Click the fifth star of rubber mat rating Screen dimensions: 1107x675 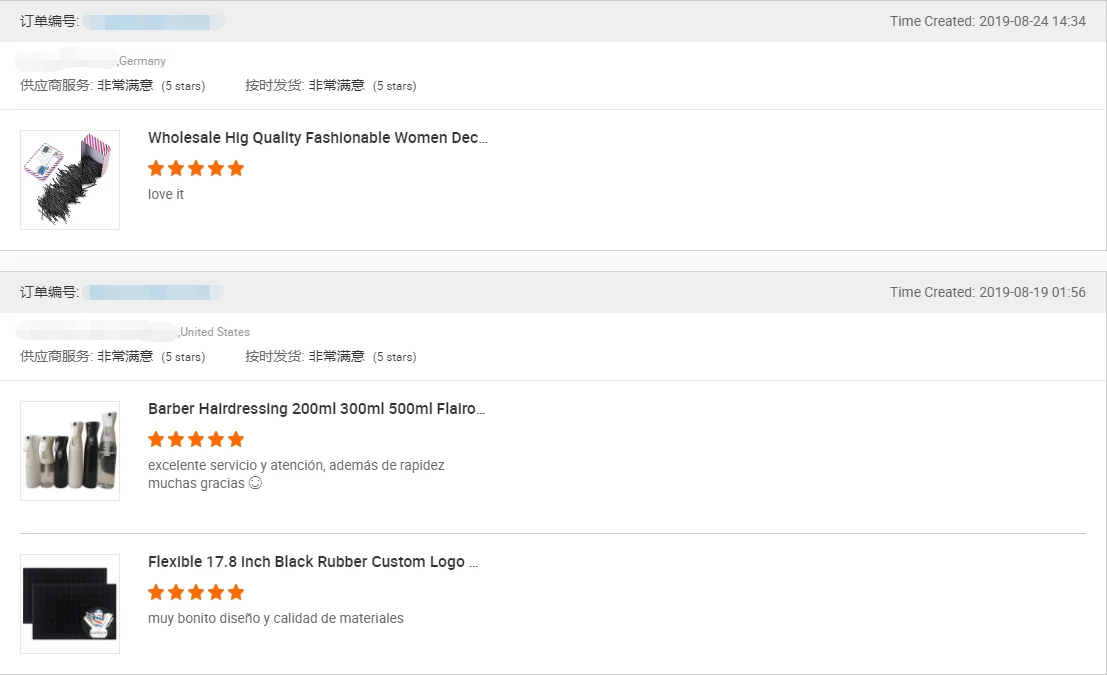coord(236,592)
